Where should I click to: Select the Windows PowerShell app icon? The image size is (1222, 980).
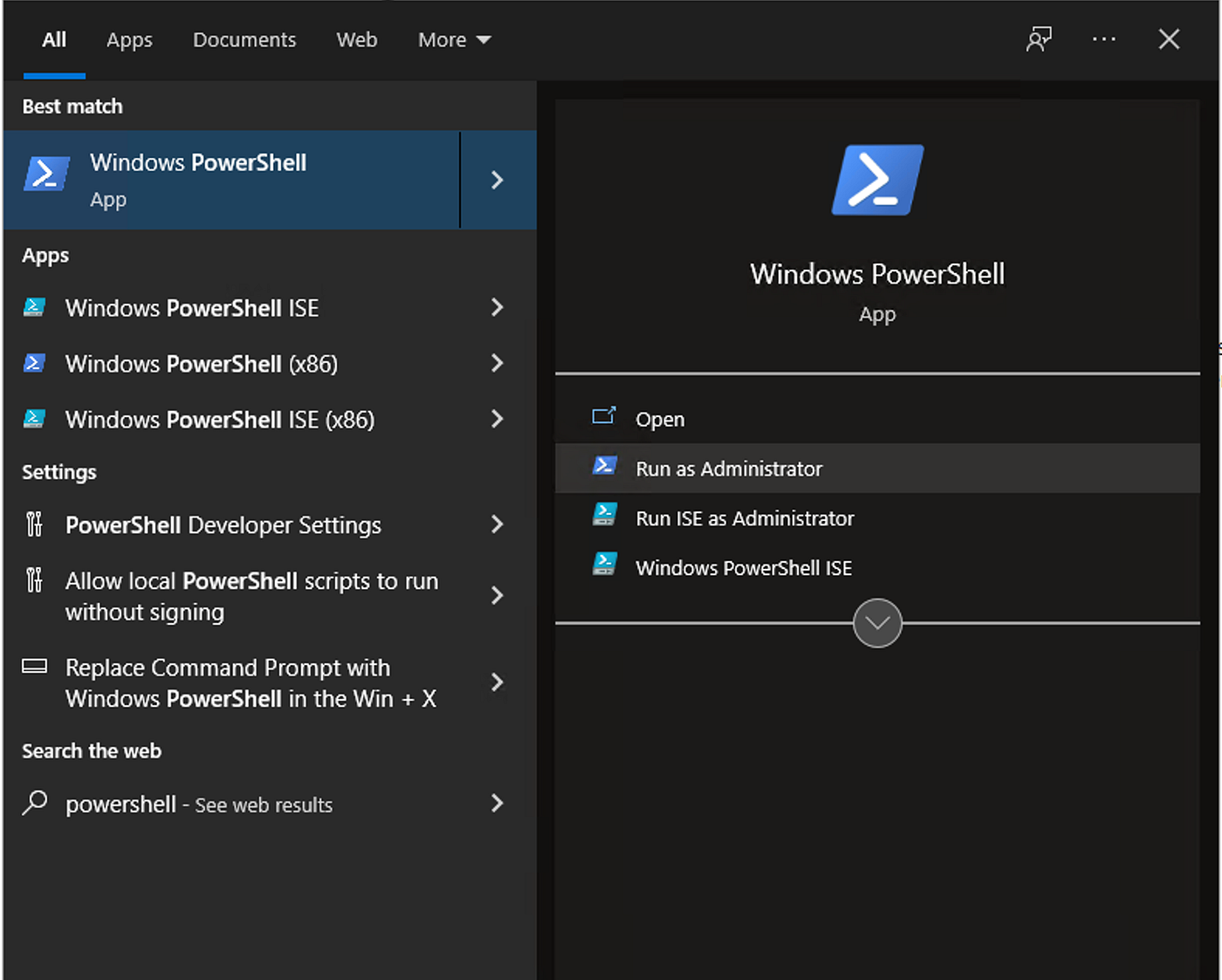[x=46, y=174]
